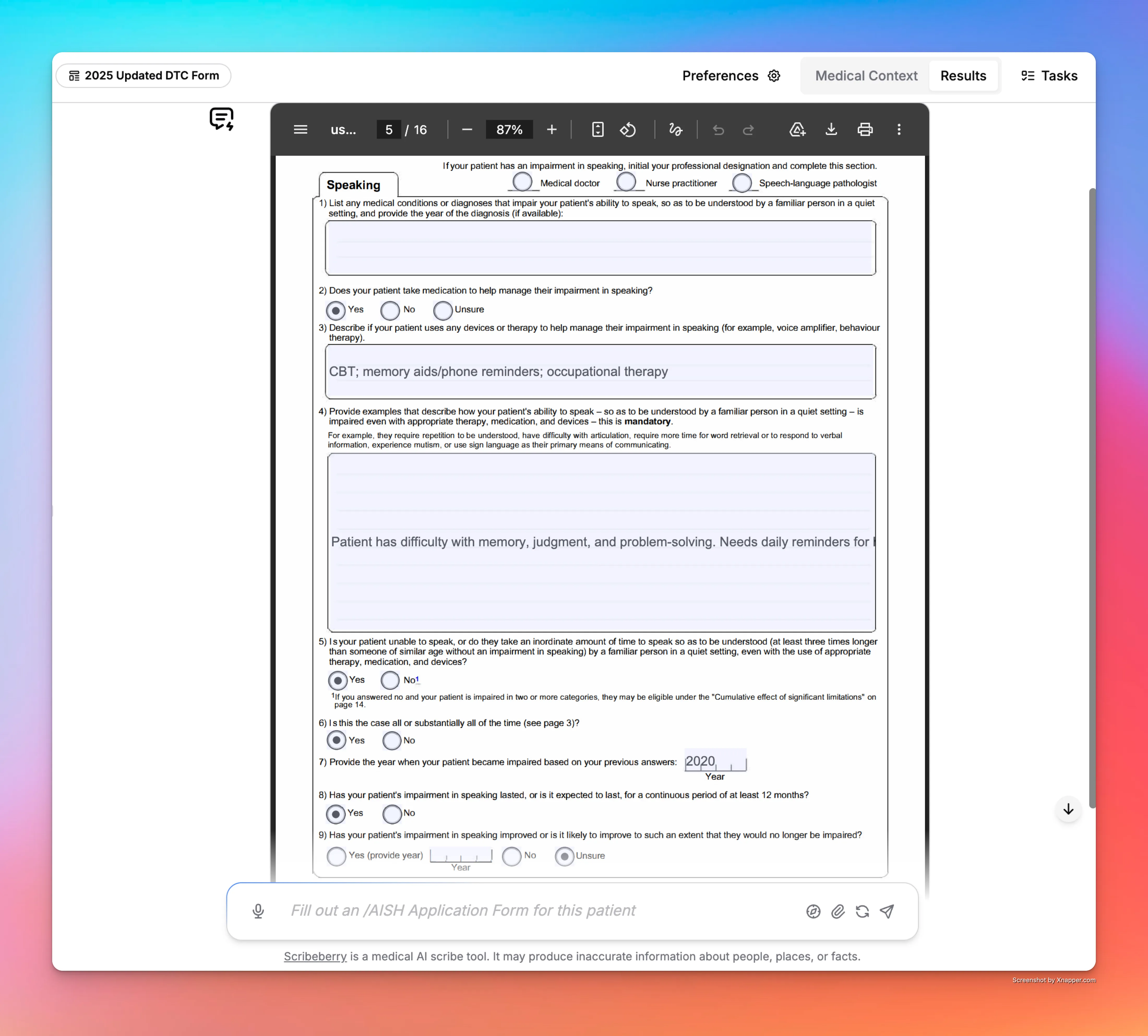
Task: Click the medical conditions text field
Action: [600, 248]
